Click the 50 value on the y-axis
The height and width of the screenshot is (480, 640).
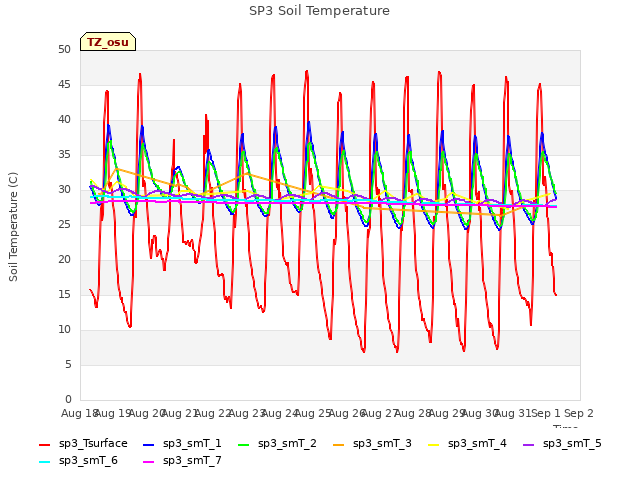click(x=64, y=49)
